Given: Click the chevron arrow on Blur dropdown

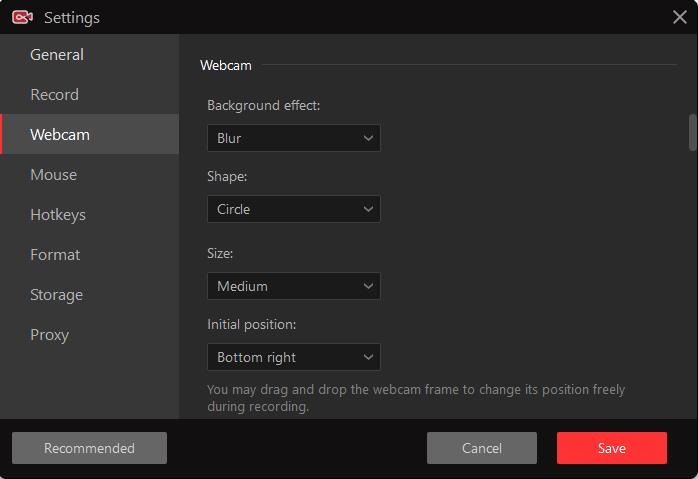Looking at the screenshot, I should (368, 138).
